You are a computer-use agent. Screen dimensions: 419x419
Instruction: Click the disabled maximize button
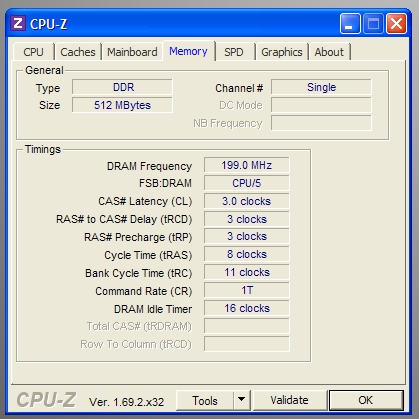click(x=373, y=23)
